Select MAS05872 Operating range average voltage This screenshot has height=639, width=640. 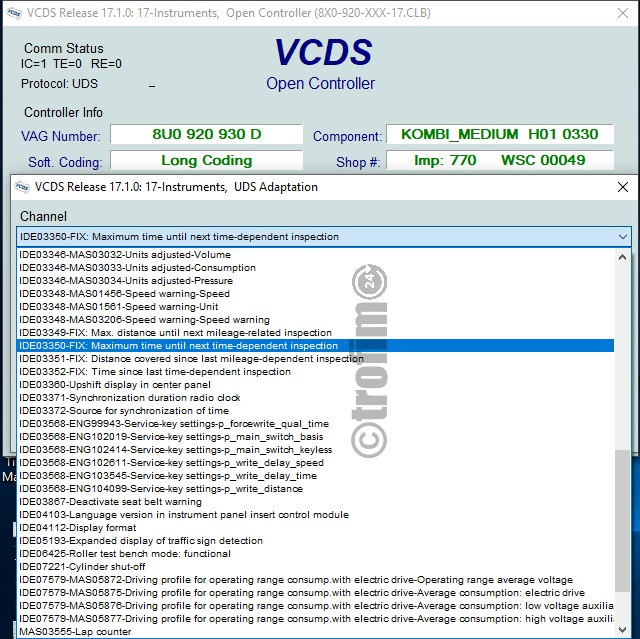click(x=316, y=580)
